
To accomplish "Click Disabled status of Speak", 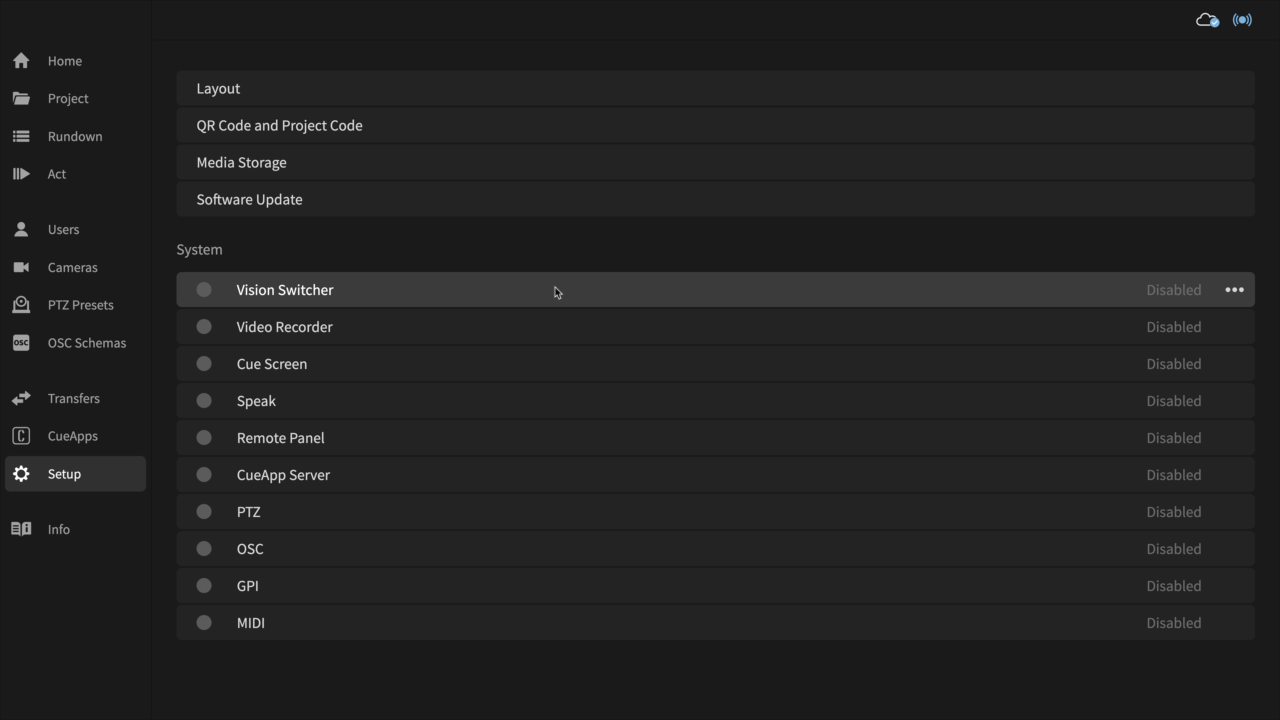I will click(x=1174, y=401).
